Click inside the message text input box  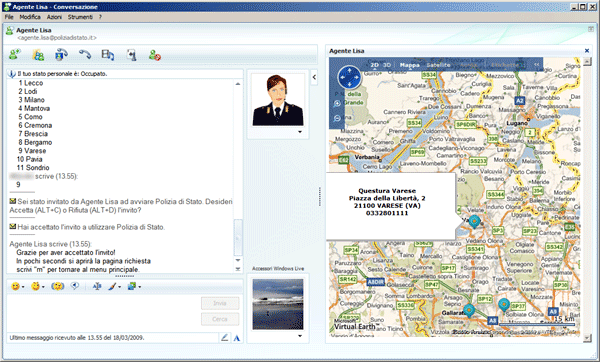[103, 313]
